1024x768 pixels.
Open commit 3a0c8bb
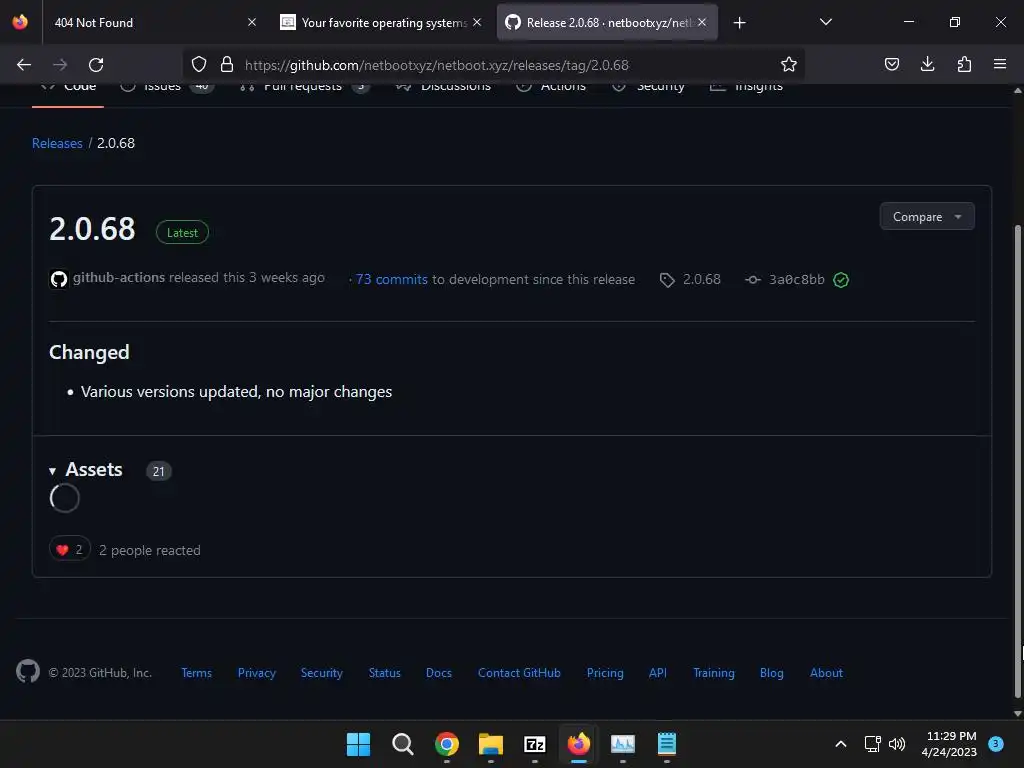[x=796, y=280]
